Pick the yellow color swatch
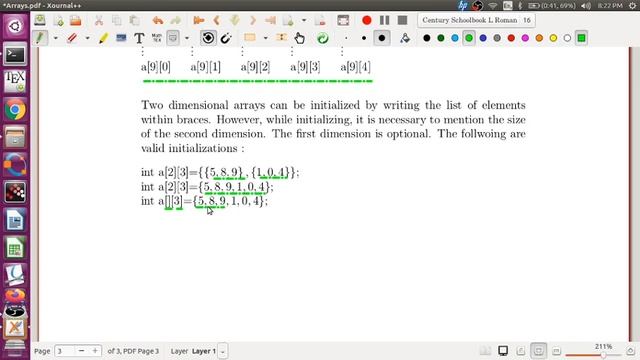Viewport: 640px width, 360px height. [x=553, y=38]
